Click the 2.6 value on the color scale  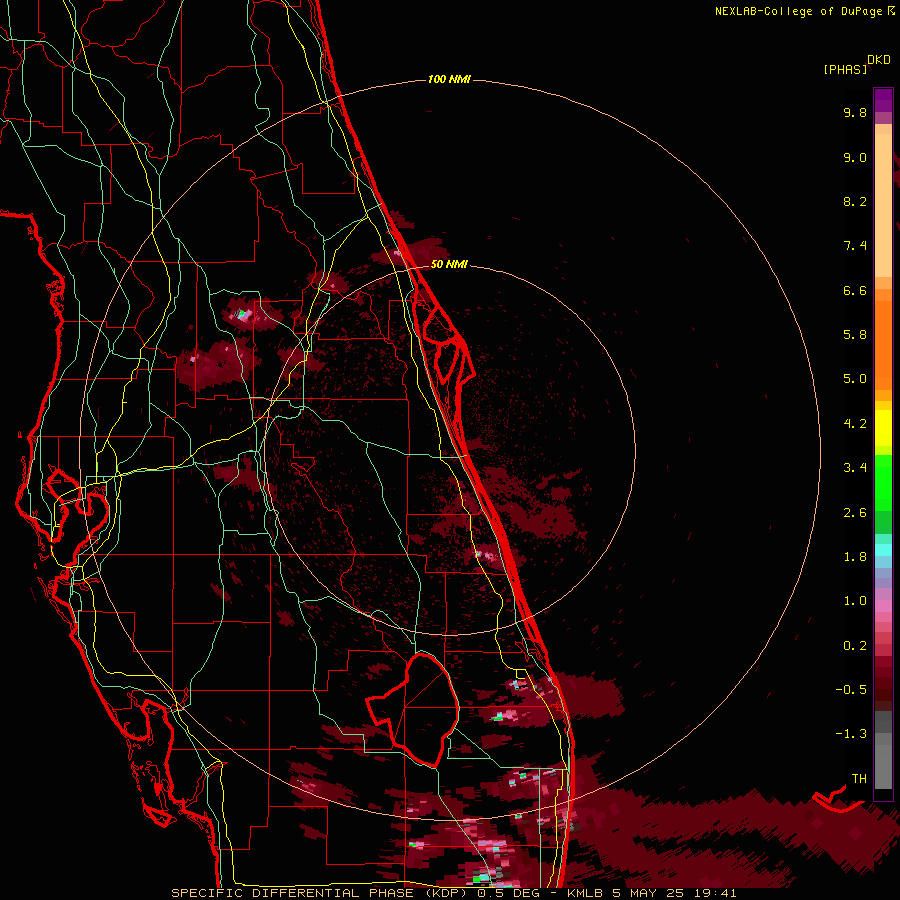tap(855, 513)
